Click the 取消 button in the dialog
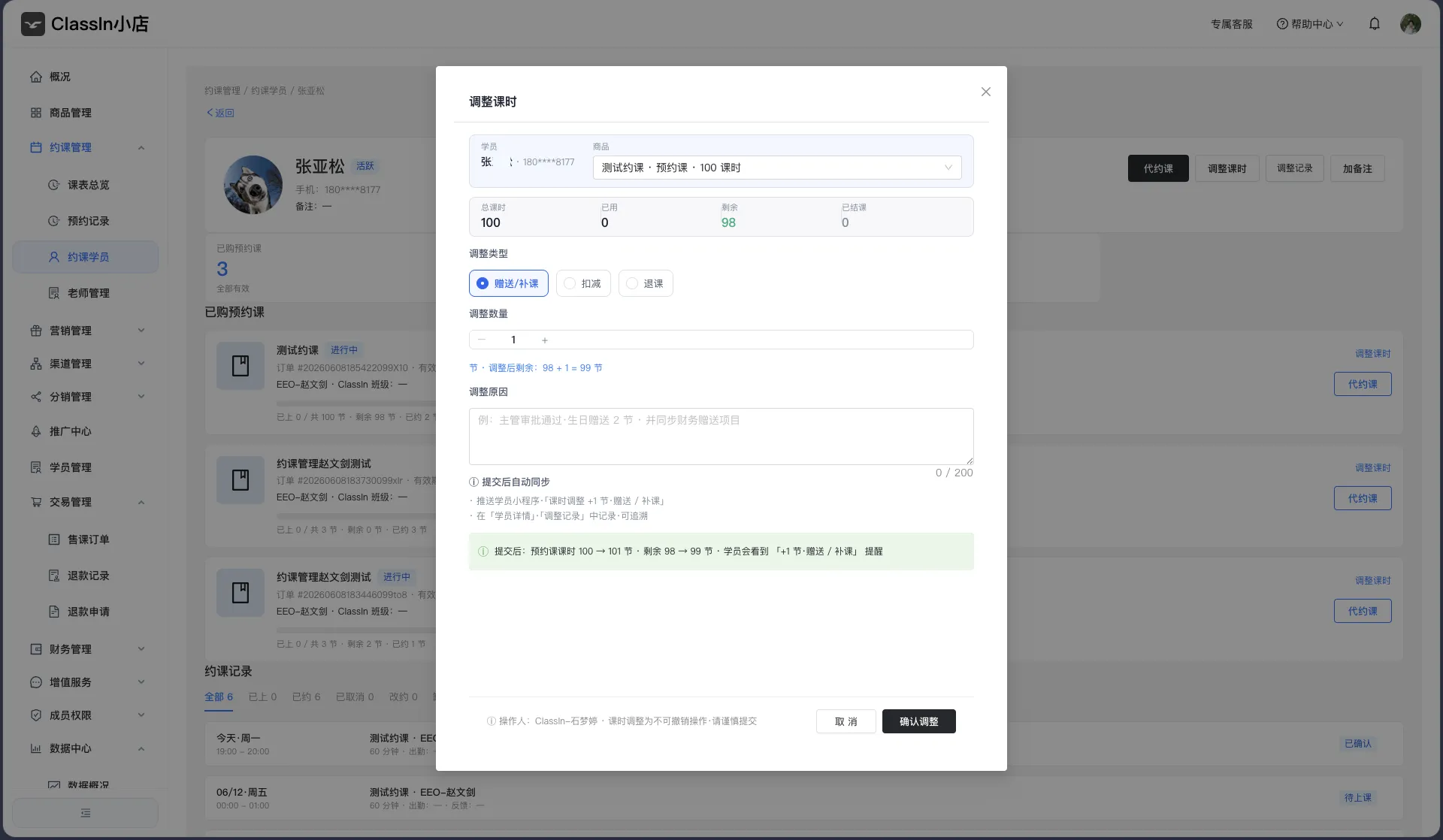The width and height of the screenshot is (1443, 840). (x=846, y=721)
